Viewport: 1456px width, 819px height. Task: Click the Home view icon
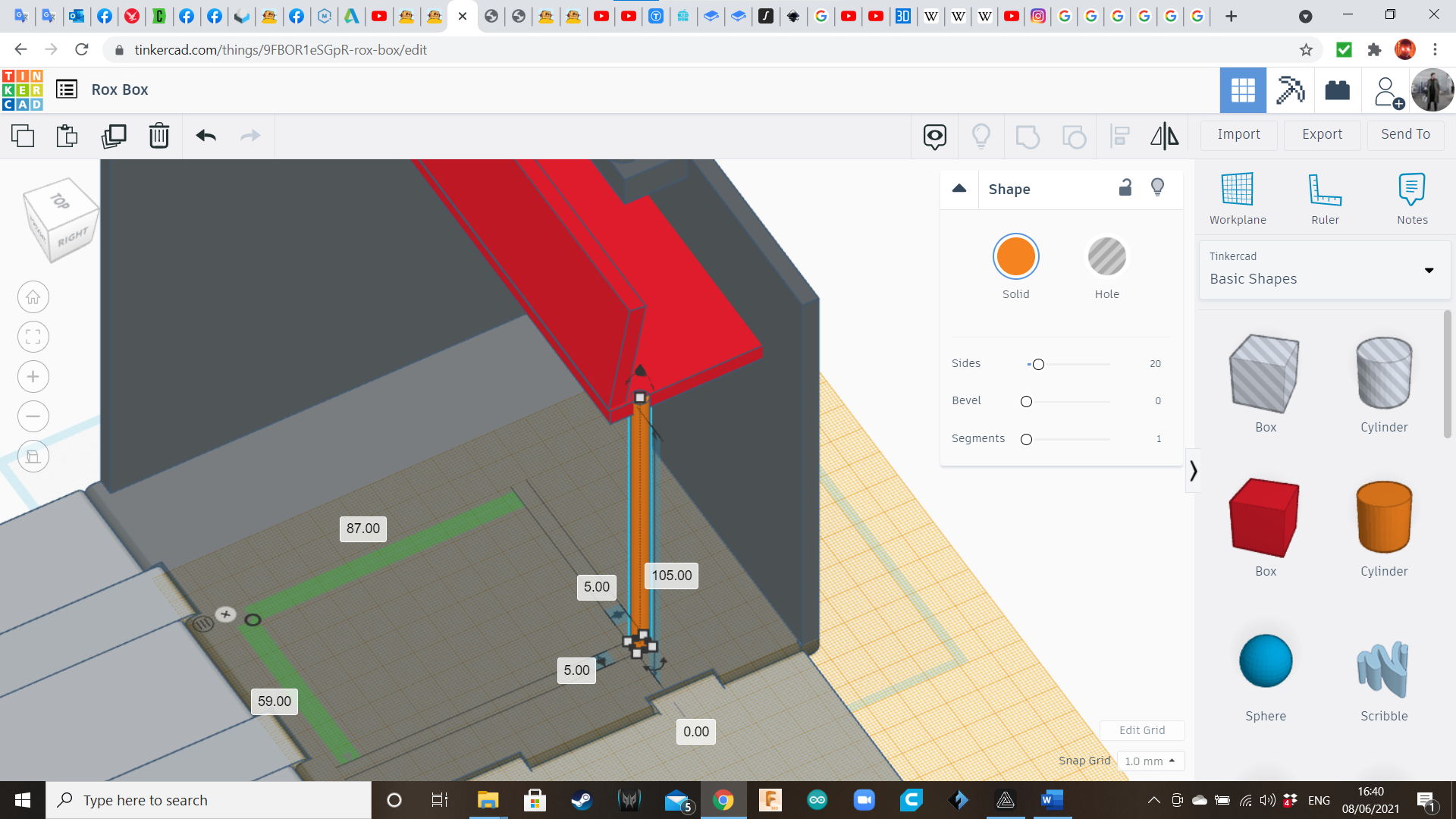(33, 297)
